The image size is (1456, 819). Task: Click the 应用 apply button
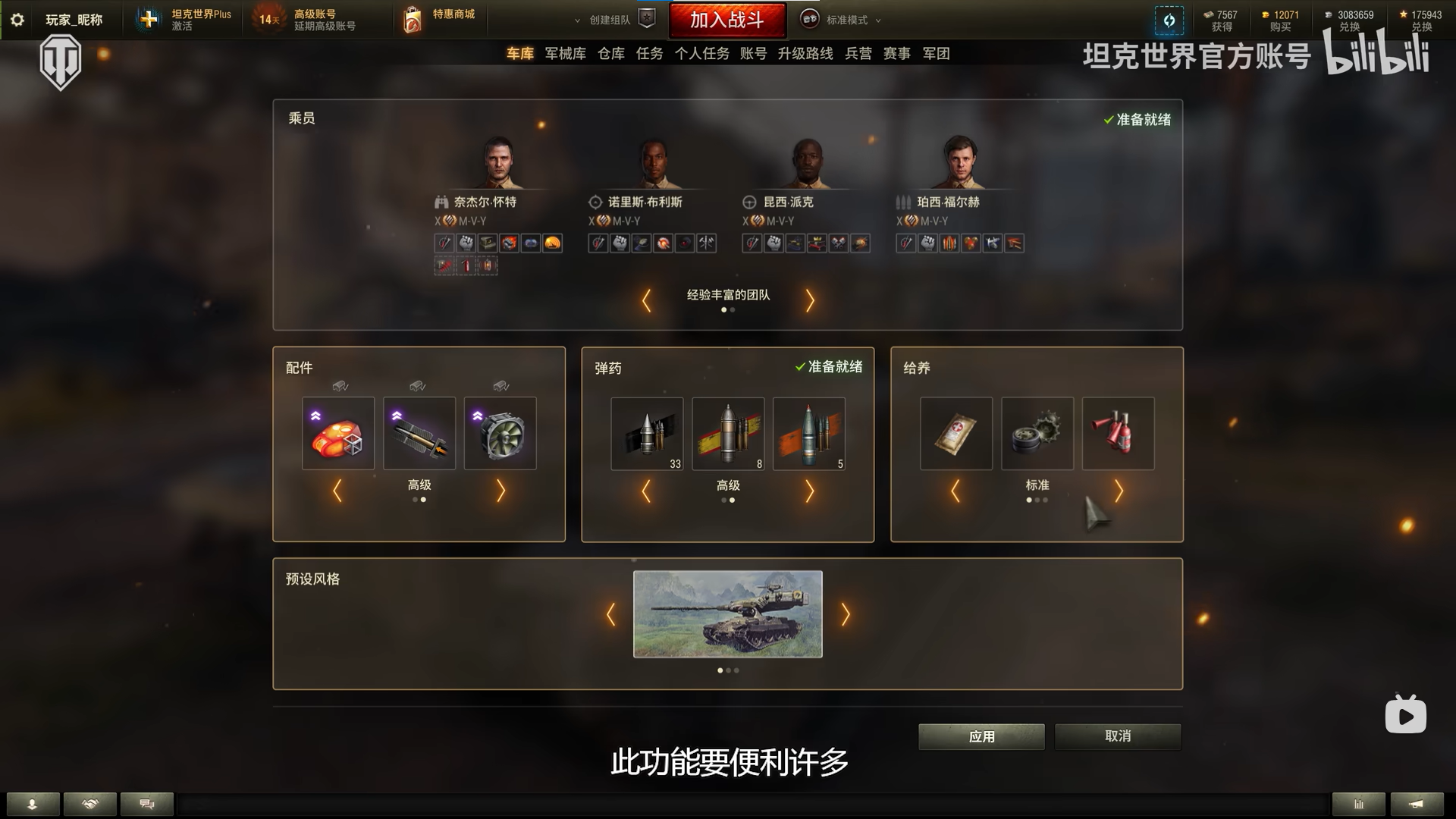click(981, 736)
